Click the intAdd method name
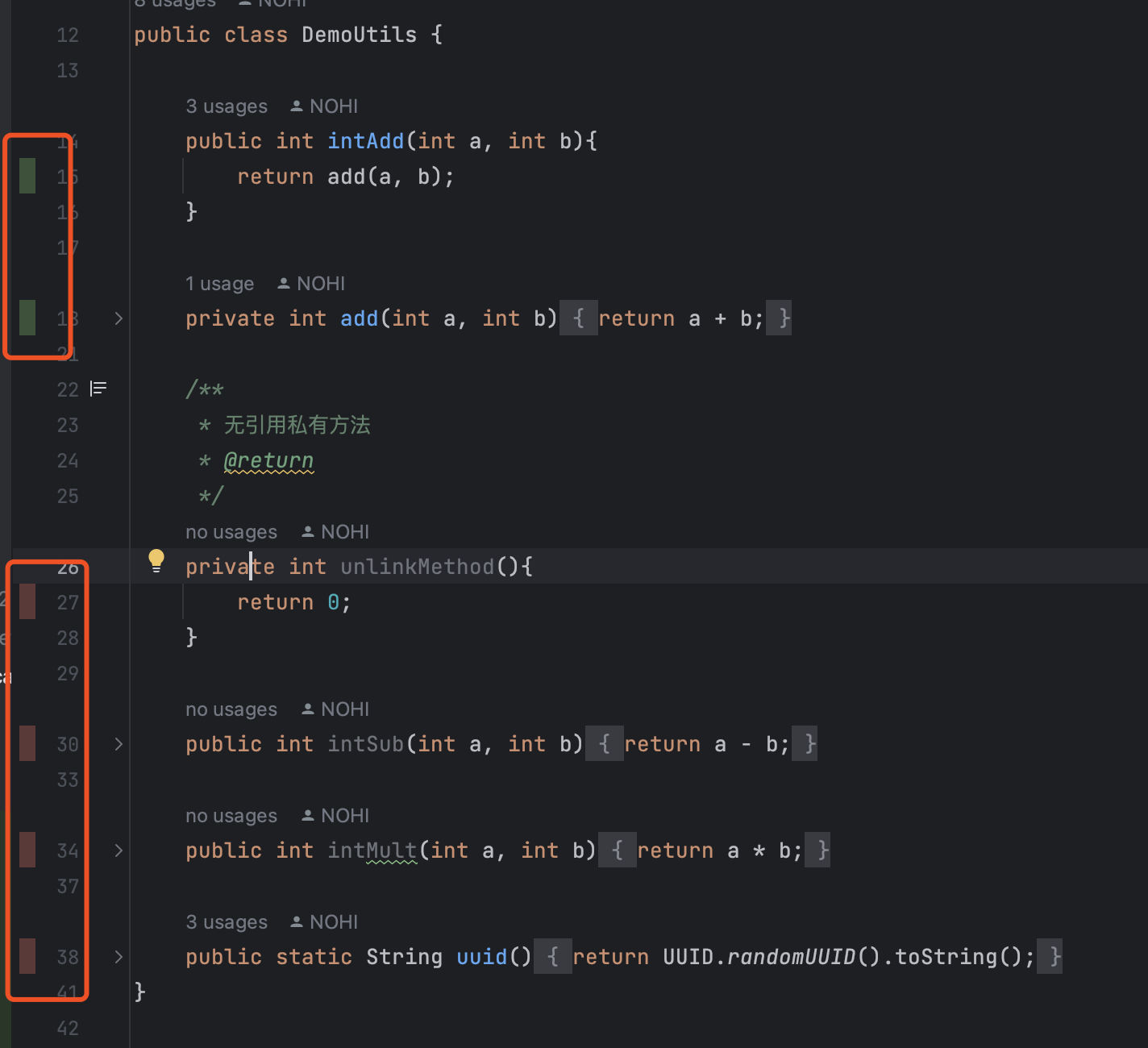The image size is (1148, 1048). (366, 141)
